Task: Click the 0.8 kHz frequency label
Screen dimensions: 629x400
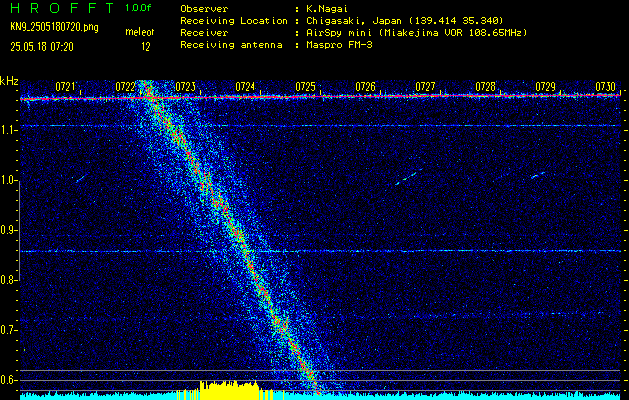Action: tap(8, 280)
